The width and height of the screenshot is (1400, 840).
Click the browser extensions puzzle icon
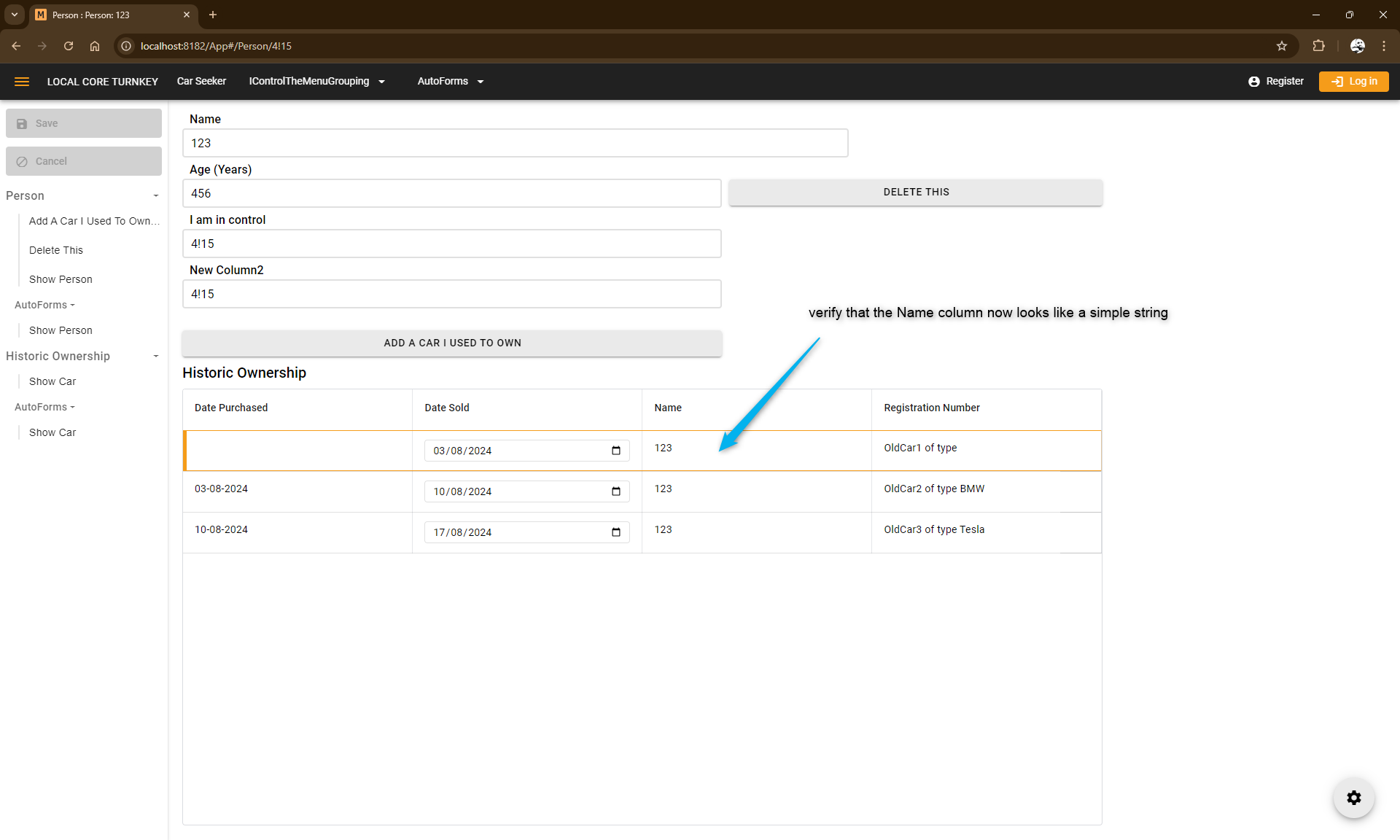pyautogui.click(x=1318, y=46)
